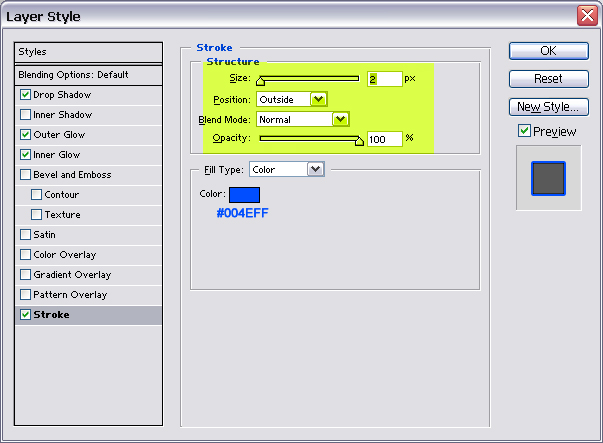Enable the Bevel and Emboss checkbox

coord(25,175)
